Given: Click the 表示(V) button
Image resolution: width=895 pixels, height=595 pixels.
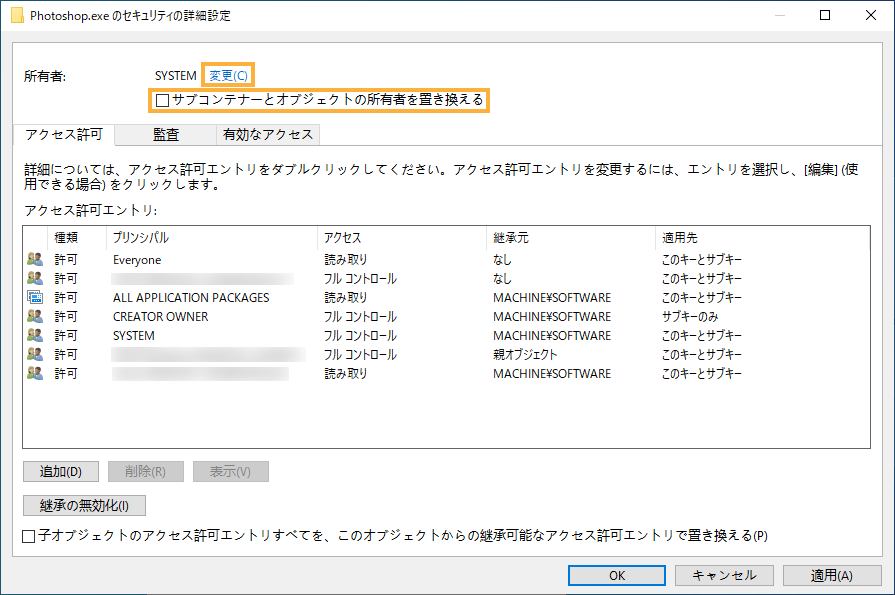Looking at the screenshot, I should (231, 472).
